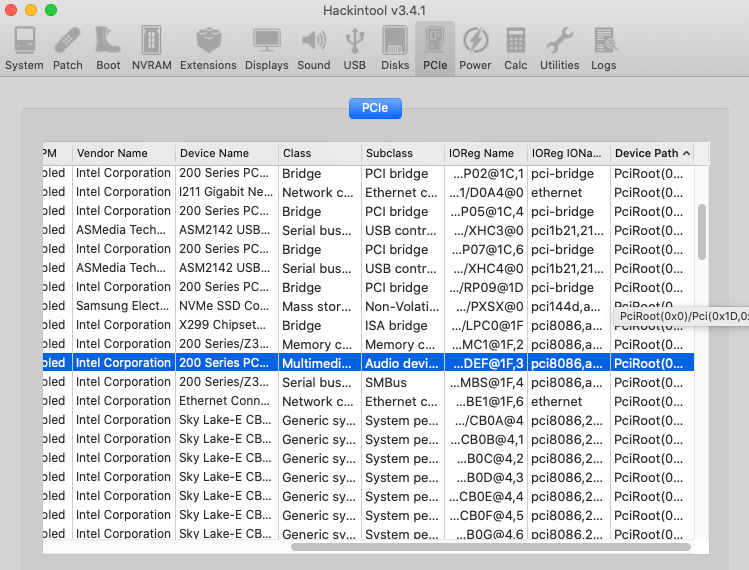Select the I211 Gigabit Network row
The width and height of the screenshot is (749, 570).
click(368, 192)
